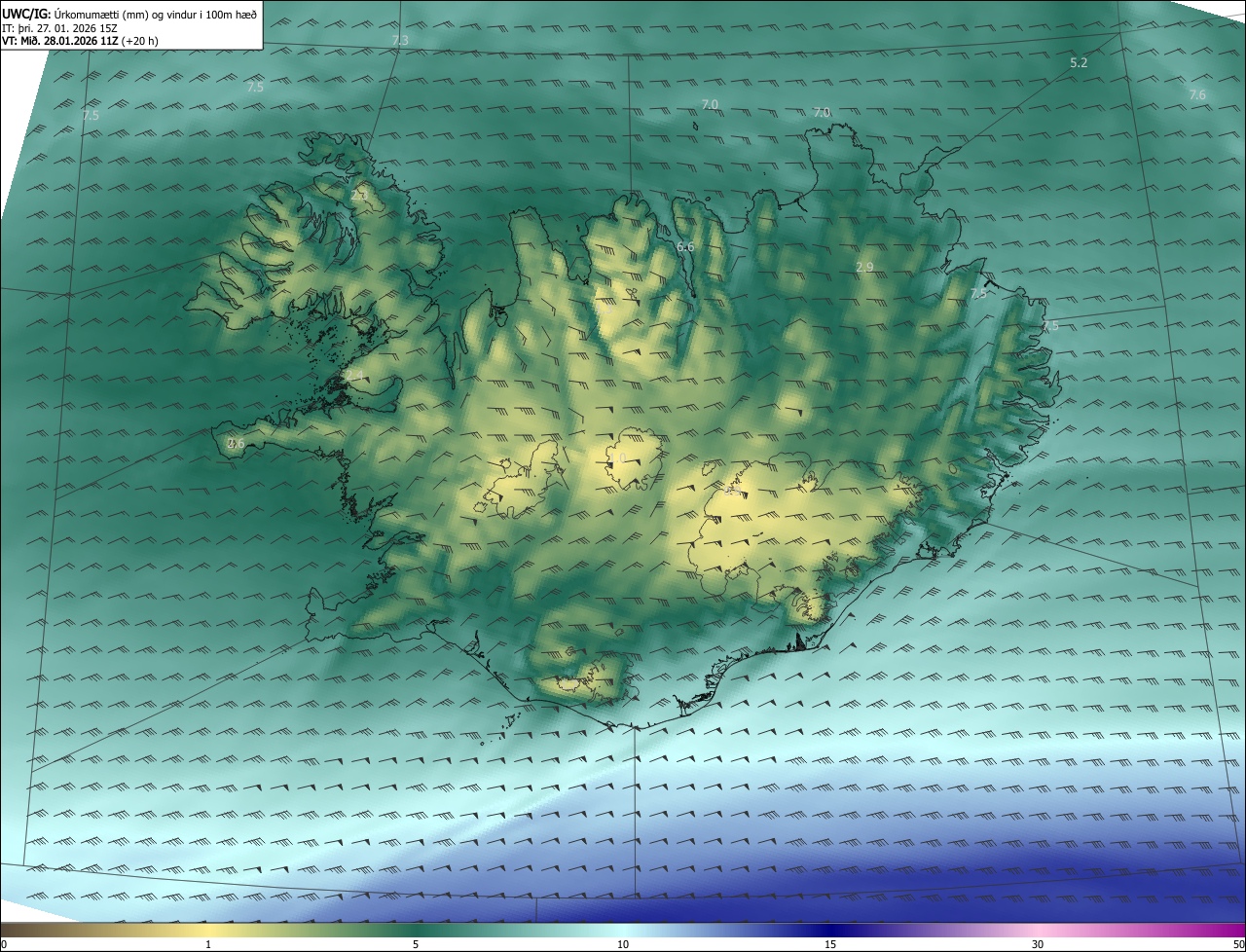The width and height of the screenshot is (1246, 952).
Task: Click the title line 'UWC/IG: Úrkomumætti (mm) og vindur'
Action: click(x=129, y=13)
